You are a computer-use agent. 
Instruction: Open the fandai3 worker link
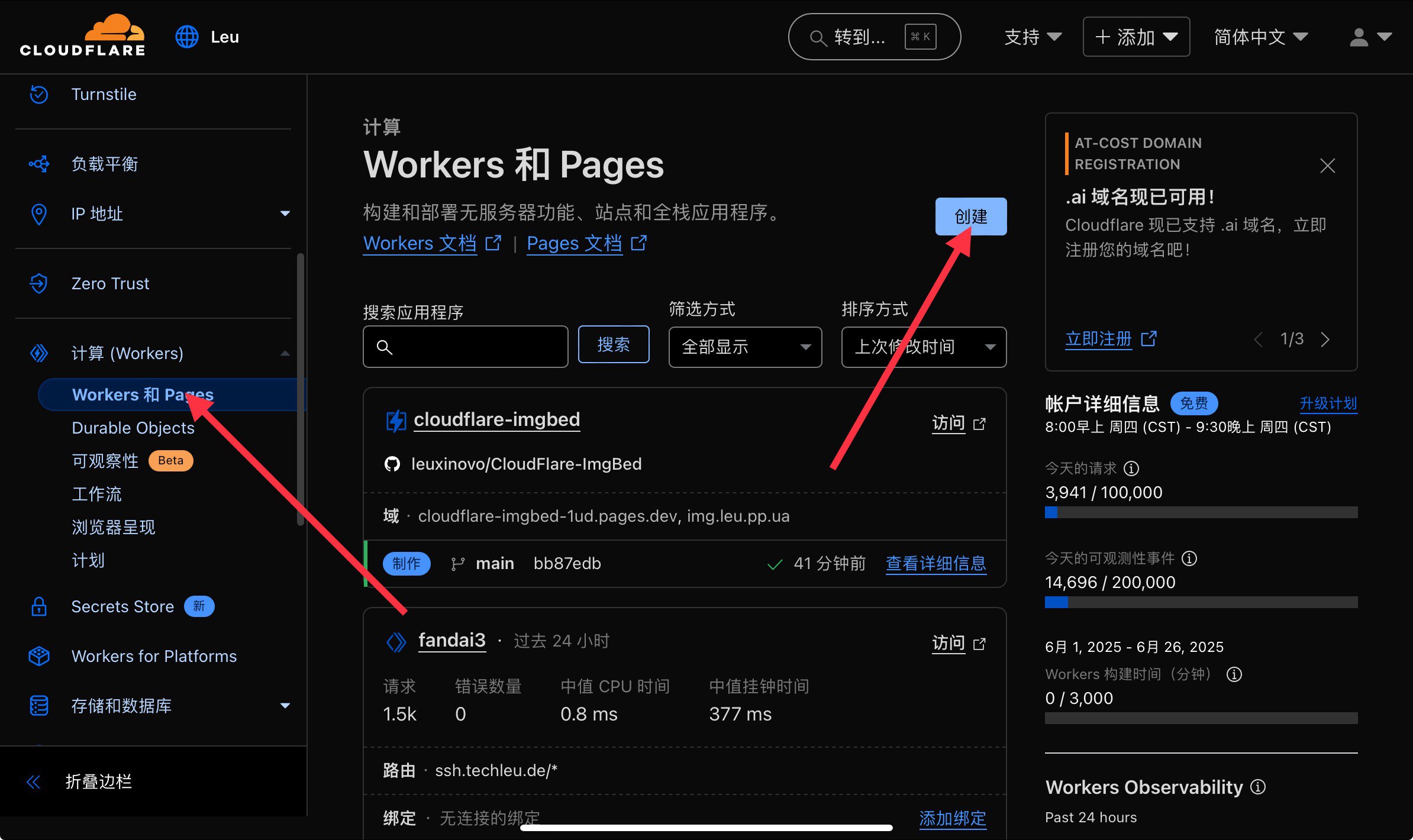[452, 641]
